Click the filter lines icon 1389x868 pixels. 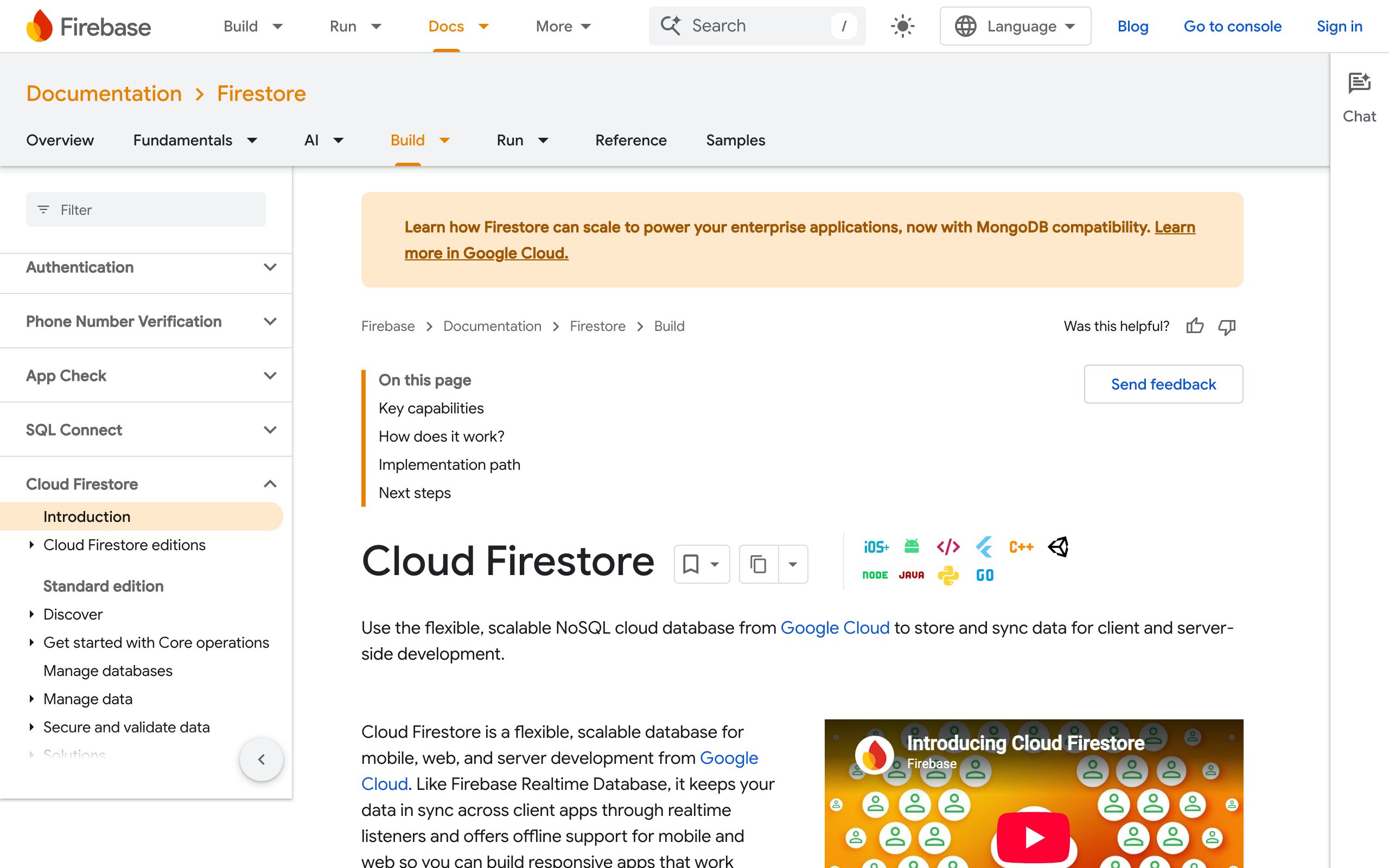[x=43, y=209]
